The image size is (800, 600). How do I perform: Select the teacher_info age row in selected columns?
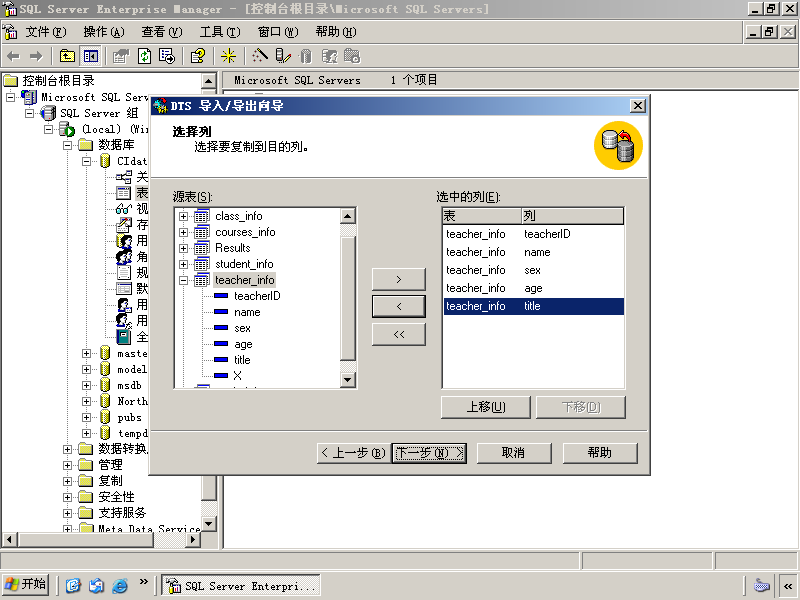click(533, 288)
